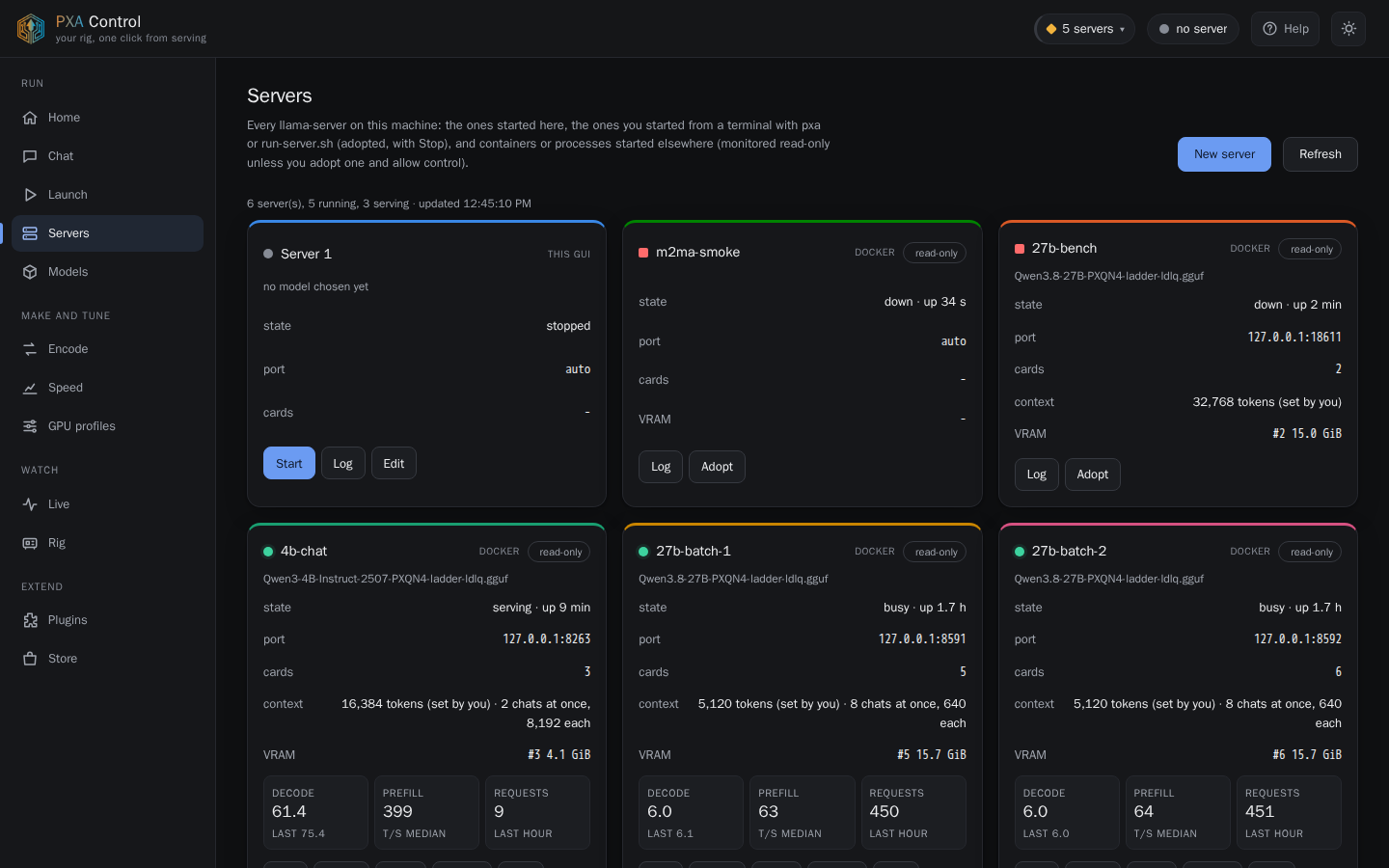Click the Plugins puzzle icon
Image resolution: width=1389 pixels, height=868 pixels.
[x=30, y=620]
